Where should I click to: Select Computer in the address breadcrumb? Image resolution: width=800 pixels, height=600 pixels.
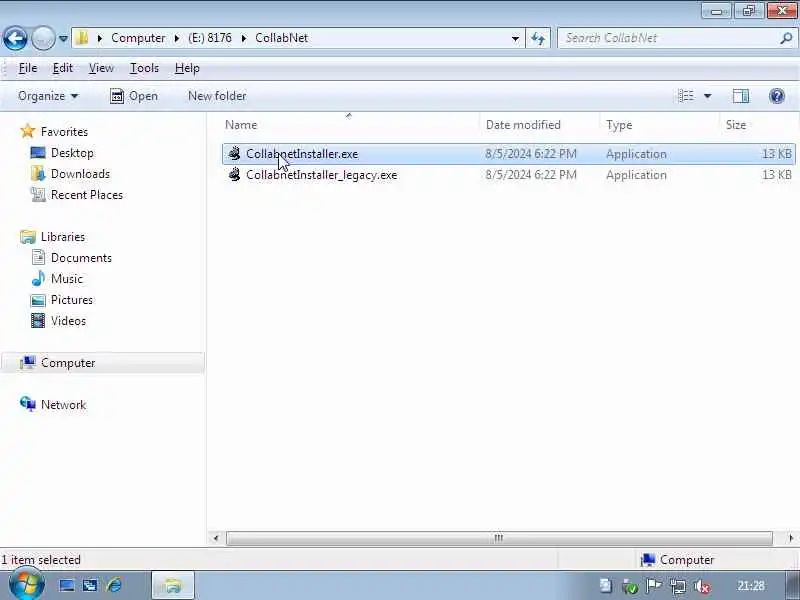[x=138, y=38]
